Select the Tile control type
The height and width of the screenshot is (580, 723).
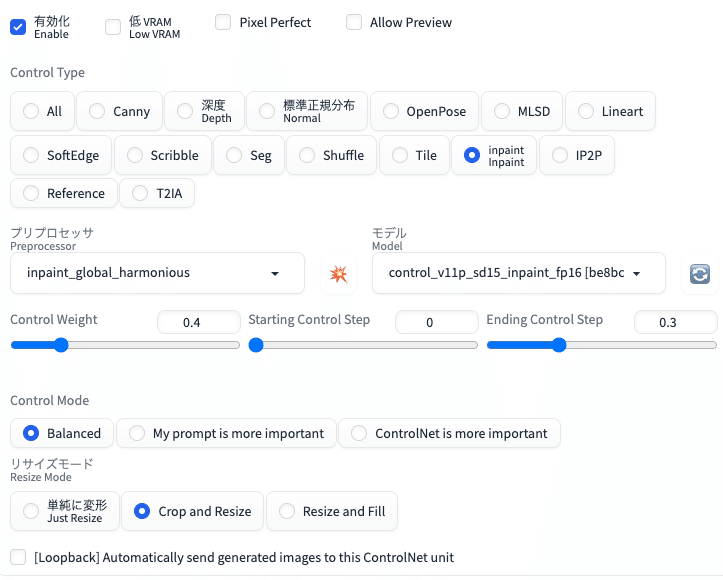pos(414,155)
